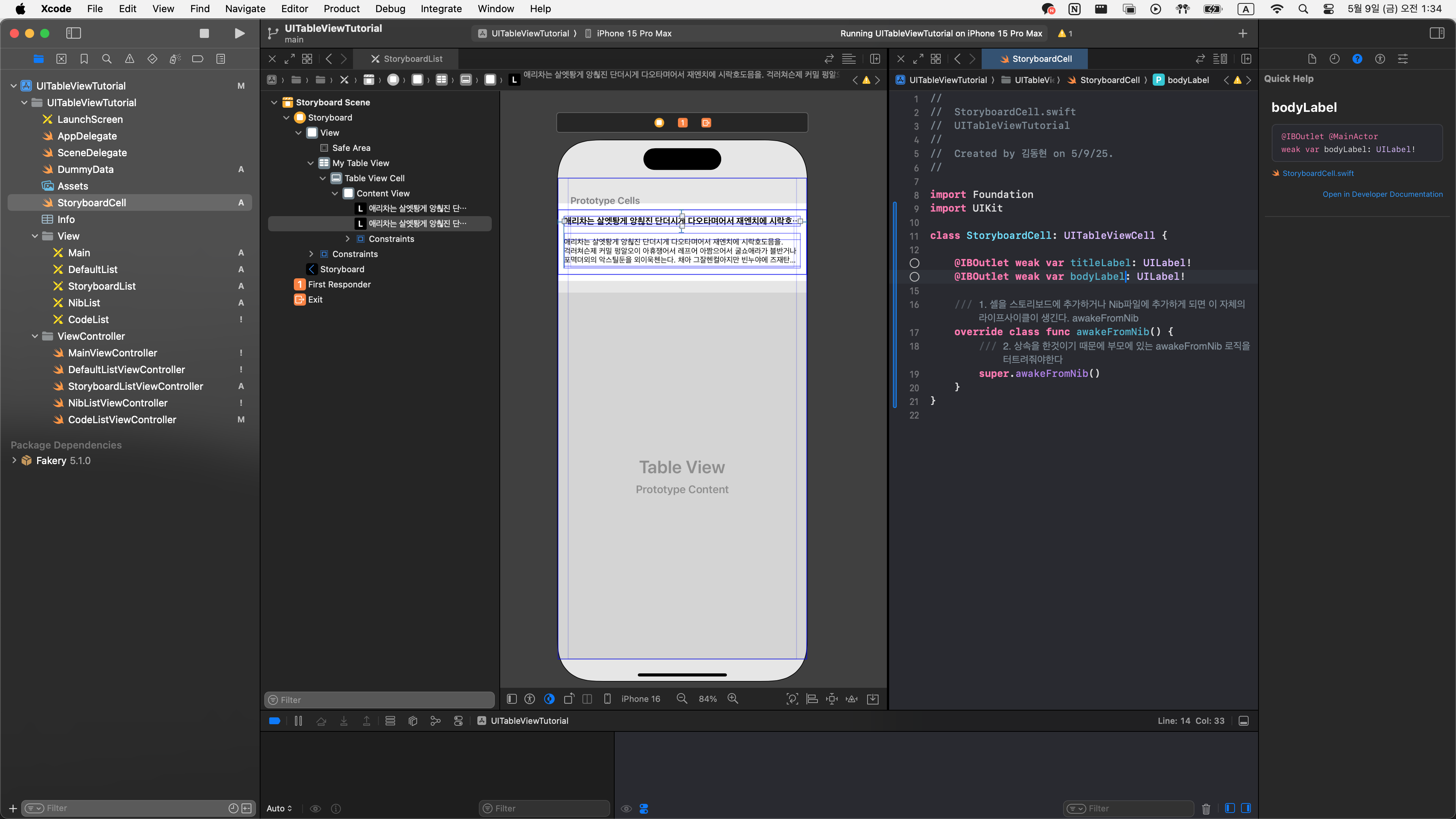Hide the debug area toggle near Line 14

1244,721
